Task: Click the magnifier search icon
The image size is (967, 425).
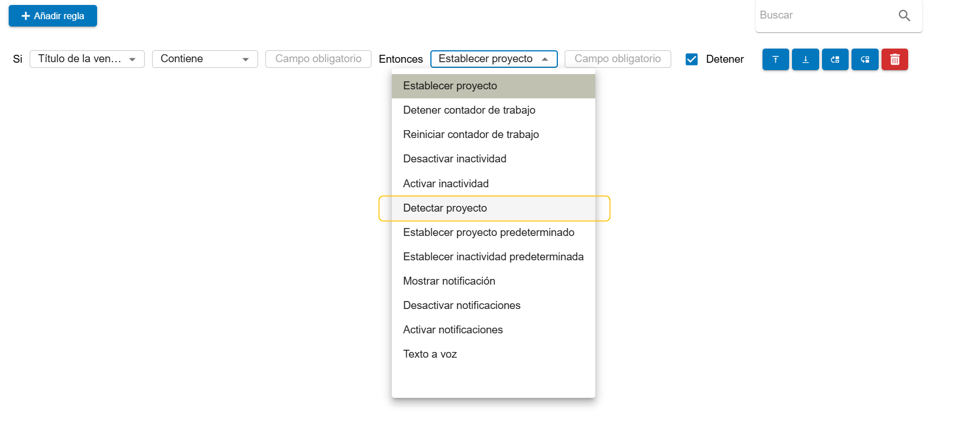Action: [x=904, y=16]
